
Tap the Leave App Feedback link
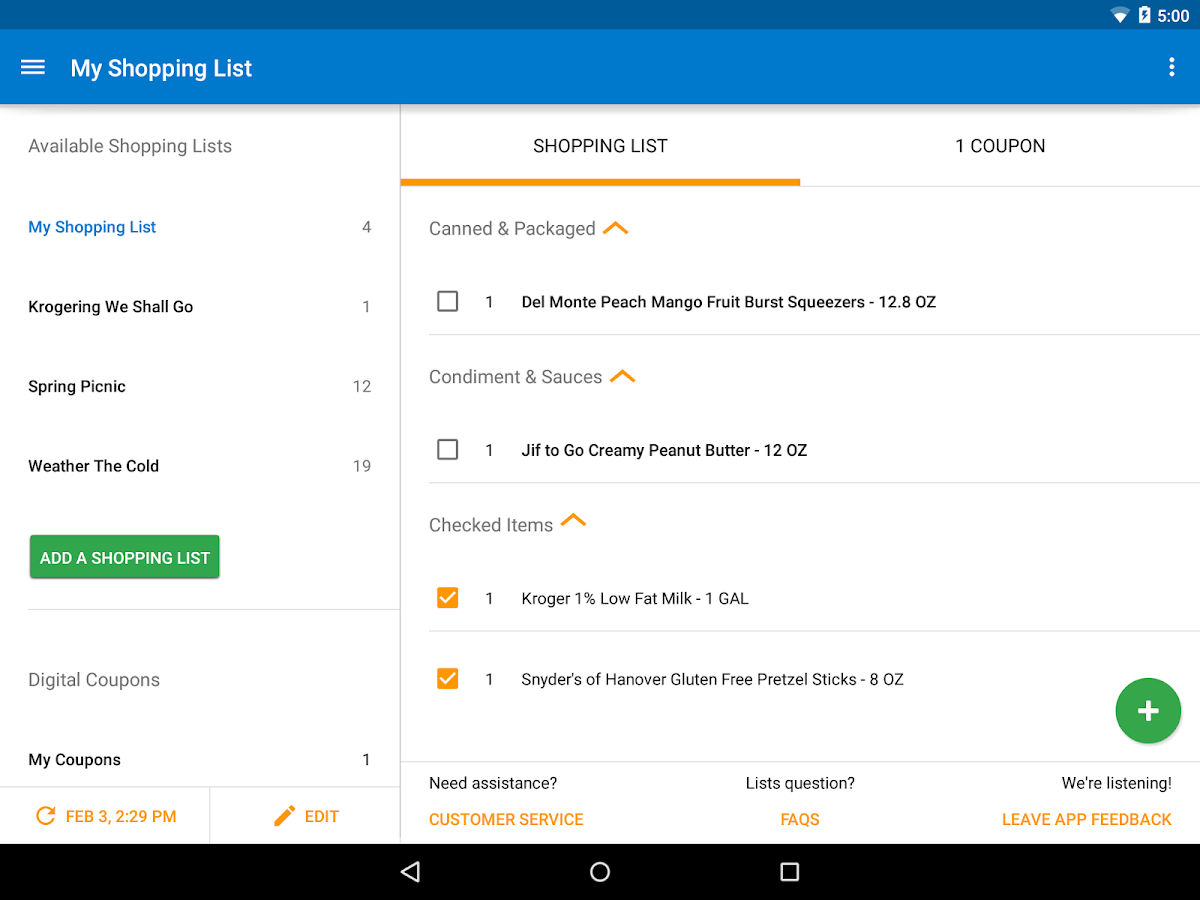pos(1087,819)
